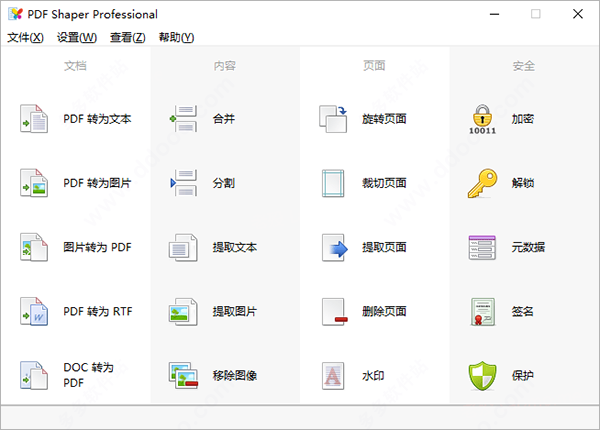The width and height of the screenshot is (600, 430).
Task: Click the 水印 watermark icon
Action: tap(333, 375)
